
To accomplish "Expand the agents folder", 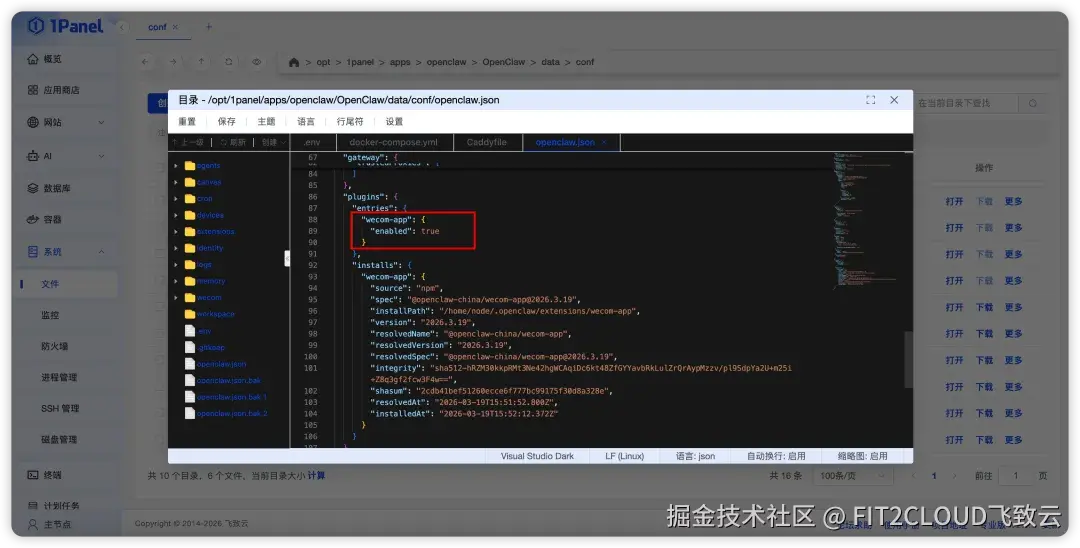I will point(176,166).
